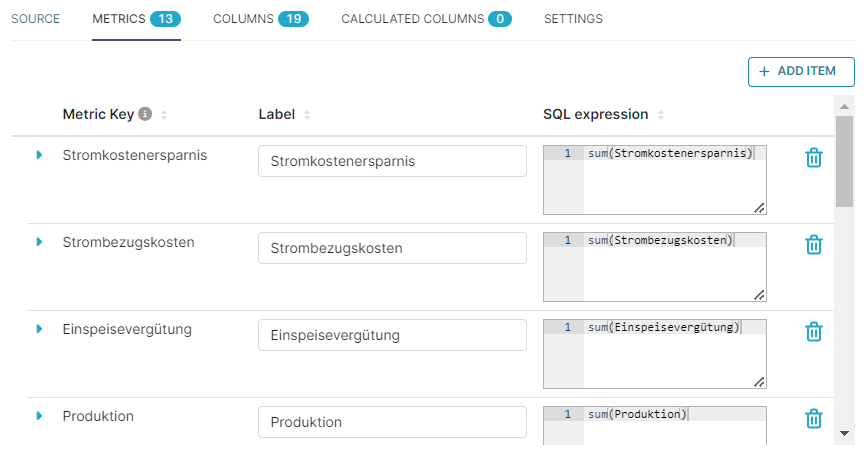Delete the Stromkostenersparnis metric with trash icon
This screenshot has width=868, height=458.
click(x=813, y=158)
